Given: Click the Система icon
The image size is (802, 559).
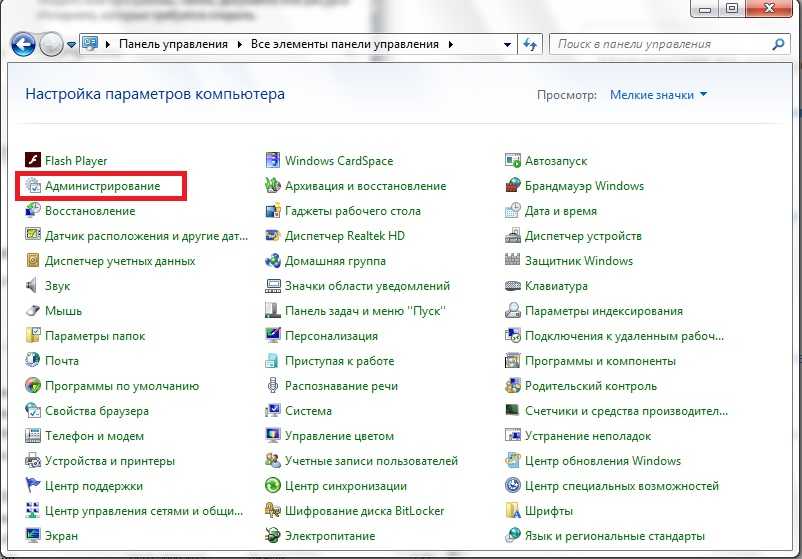Looking at the screenshot, I should (x=273, y=410).
